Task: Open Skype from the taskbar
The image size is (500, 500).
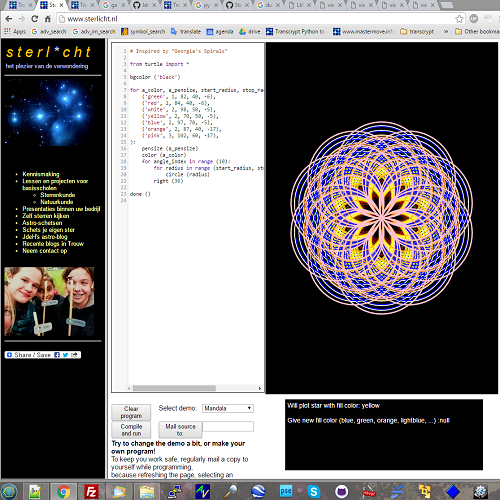Action: [x=314, y=491]
